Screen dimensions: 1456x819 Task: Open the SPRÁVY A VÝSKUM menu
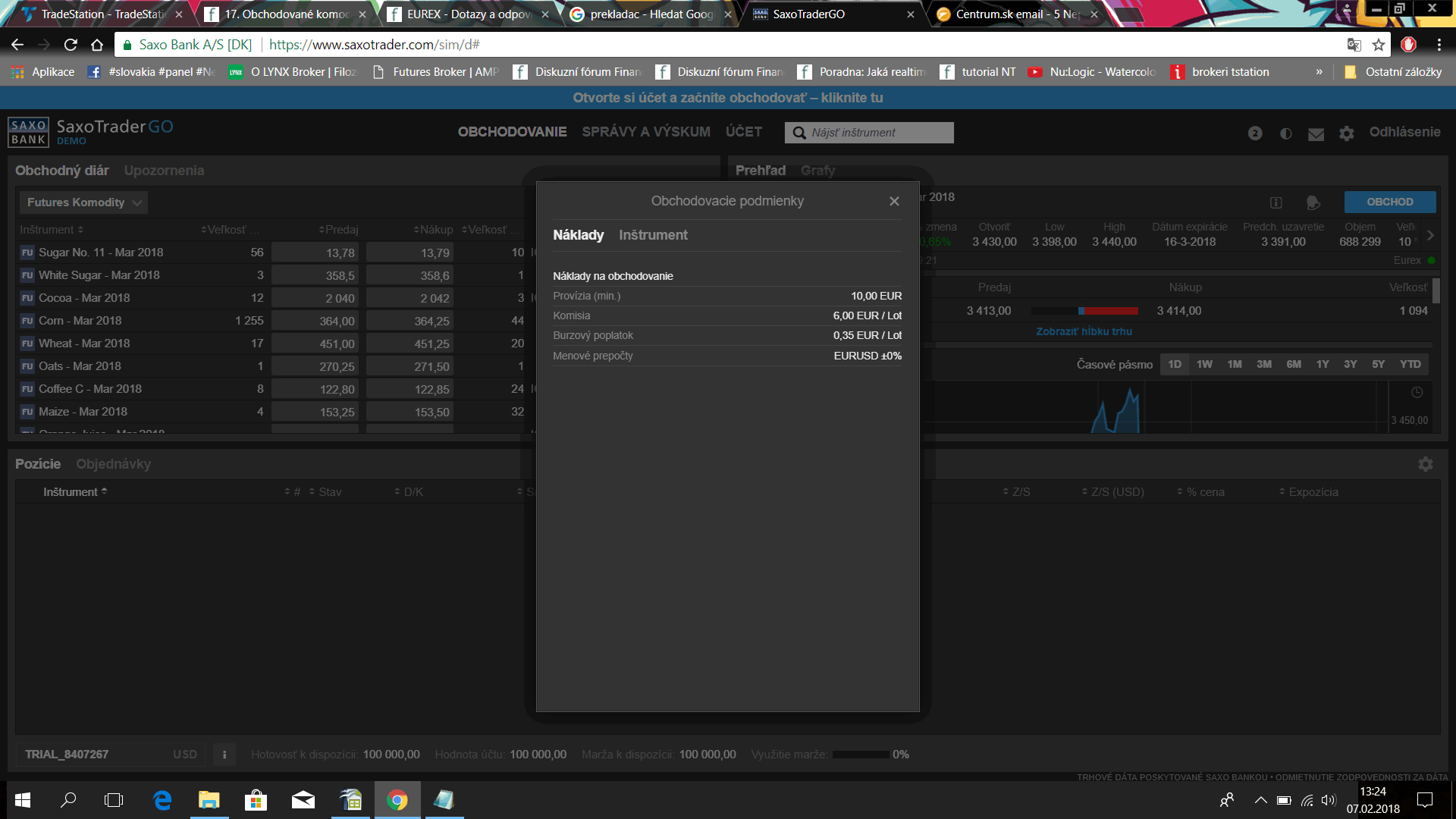(646, 132)
